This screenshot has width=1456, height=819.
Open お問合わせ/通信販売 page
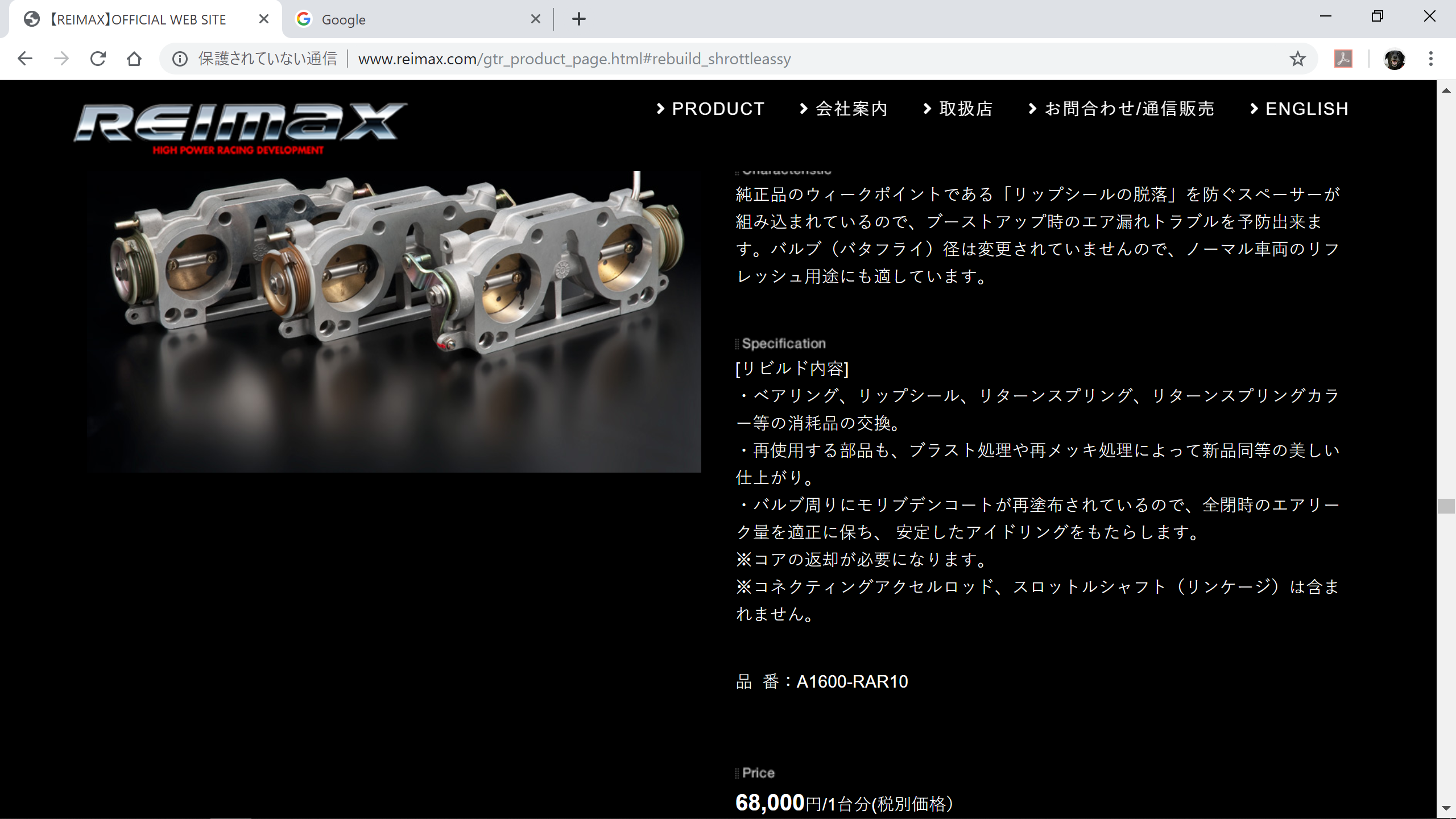click(x=1122, y=109)
